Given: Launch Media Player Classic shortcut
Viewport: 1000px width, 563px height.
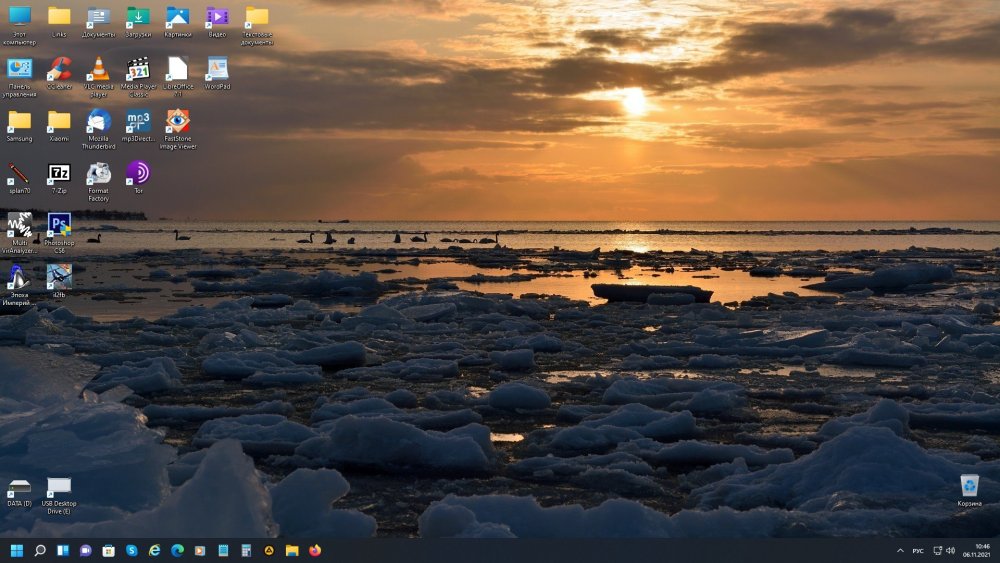Looking at the screenshot, I should [x=138, y=77].
